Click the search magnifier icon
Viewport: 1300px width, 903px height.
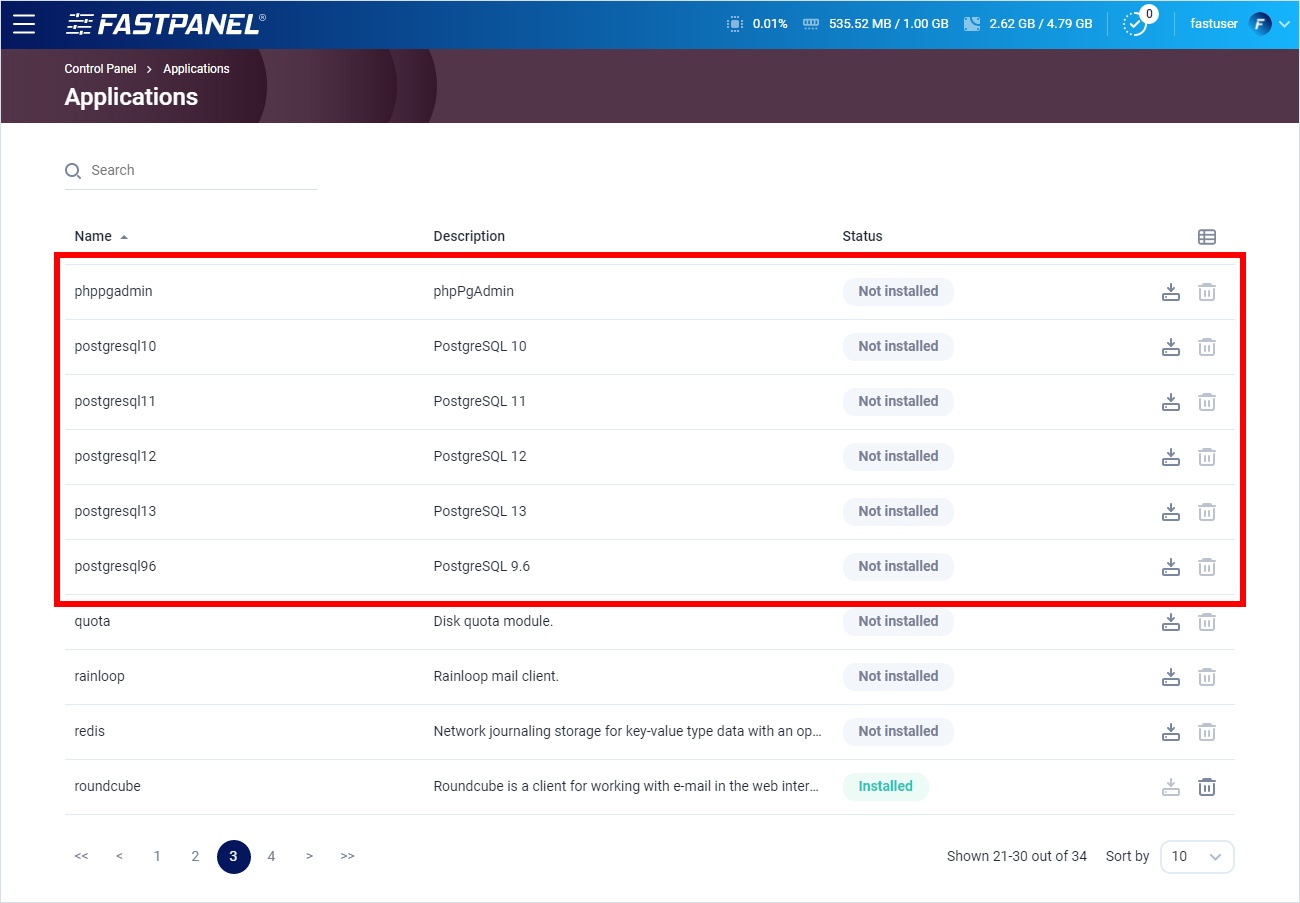pos(73,171)
